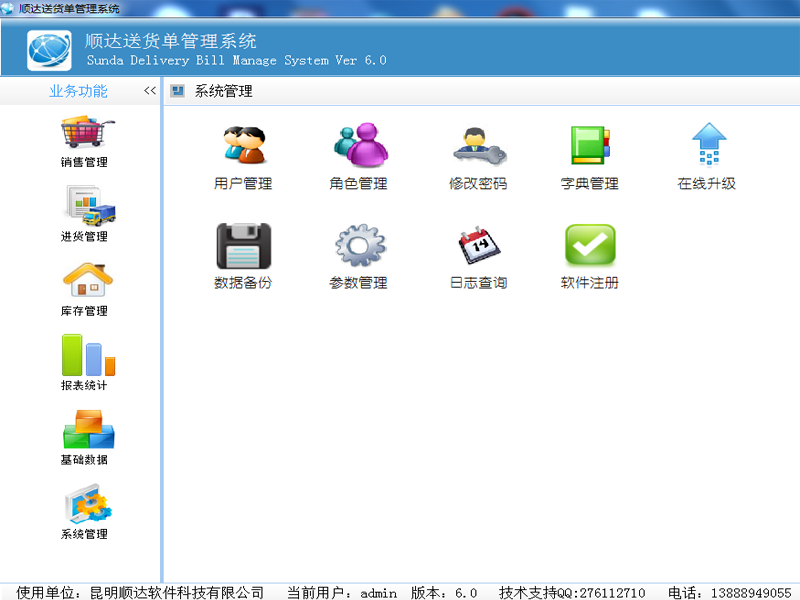The image size is (800, 600).
Task: Open 日志查询 calendar log query icon
Action: tap(478, 246)
